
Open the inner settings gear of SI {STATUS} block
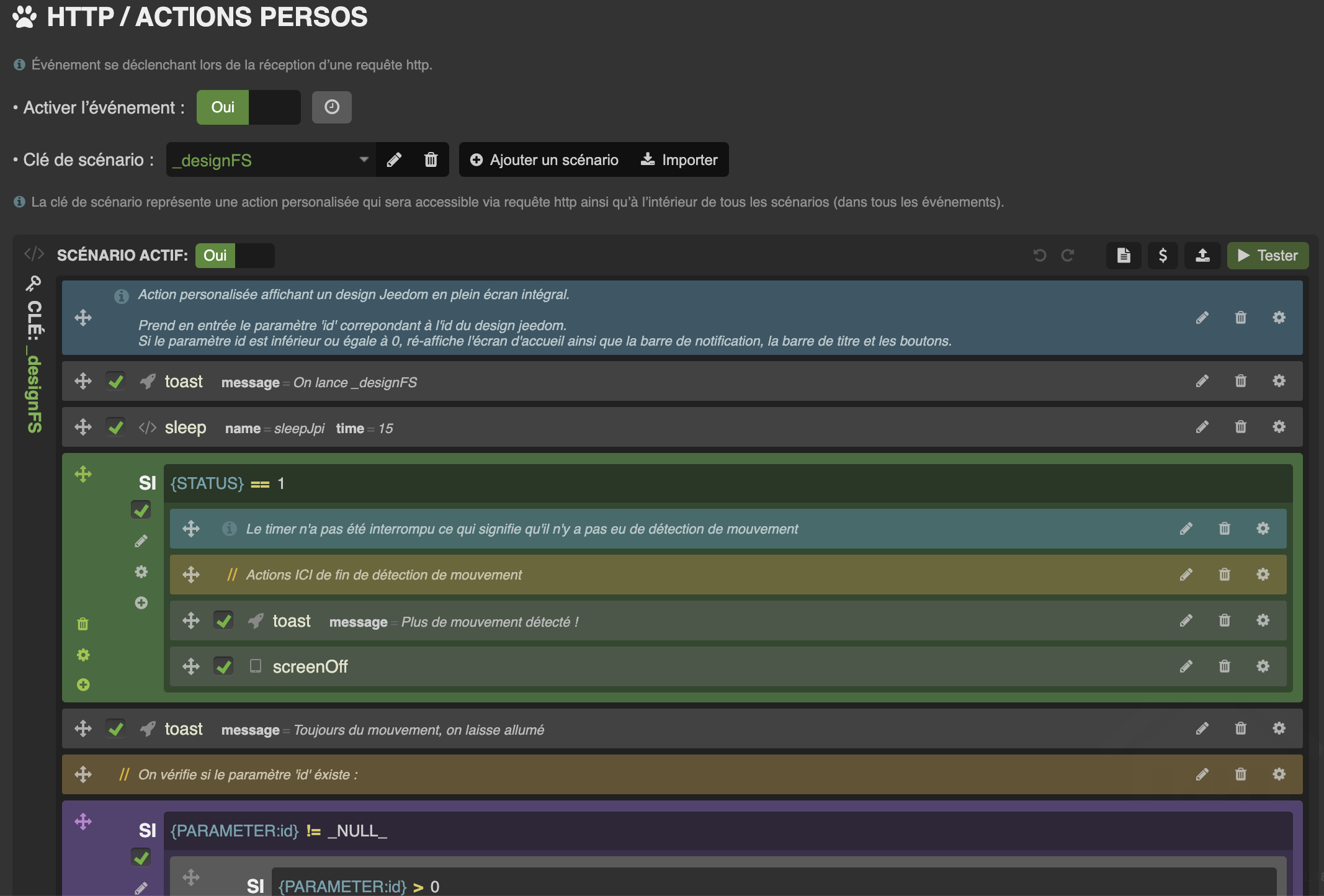point(141,572)
